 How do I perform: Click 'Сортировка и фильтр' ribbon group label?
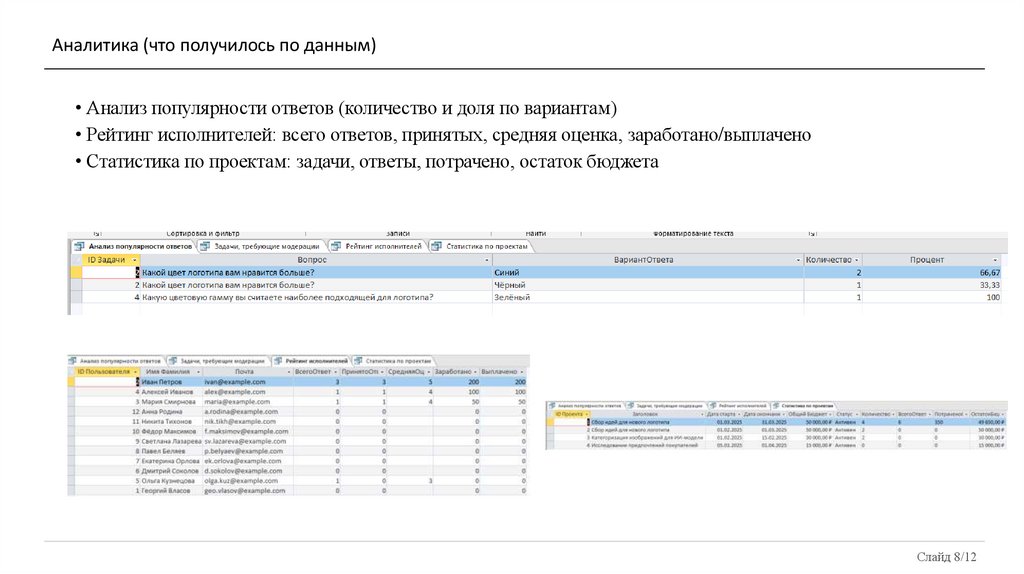[202, 233]
